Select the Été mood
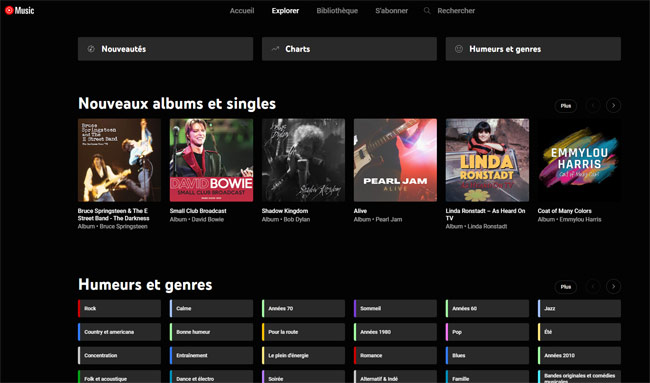Image resolution: width=650 pixels, height=383 pixels. [579, 332]
